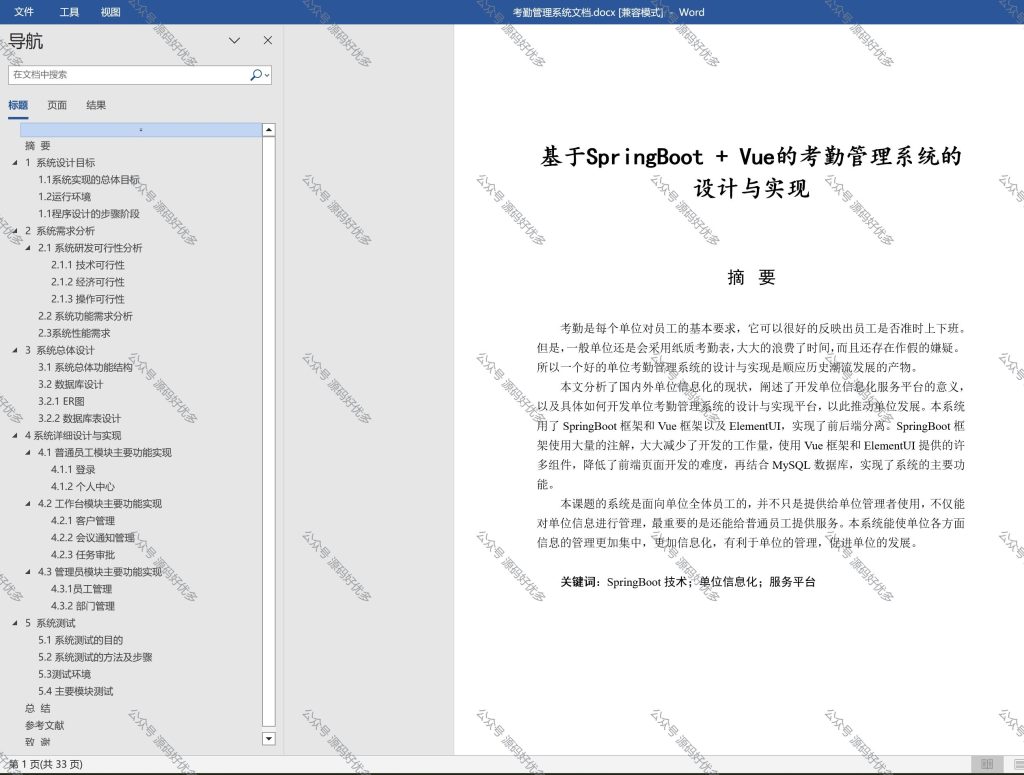Select heading 3.2.2 数据库表设计
Viewport: 1024px width, 775px height.
tap(79, 419)
